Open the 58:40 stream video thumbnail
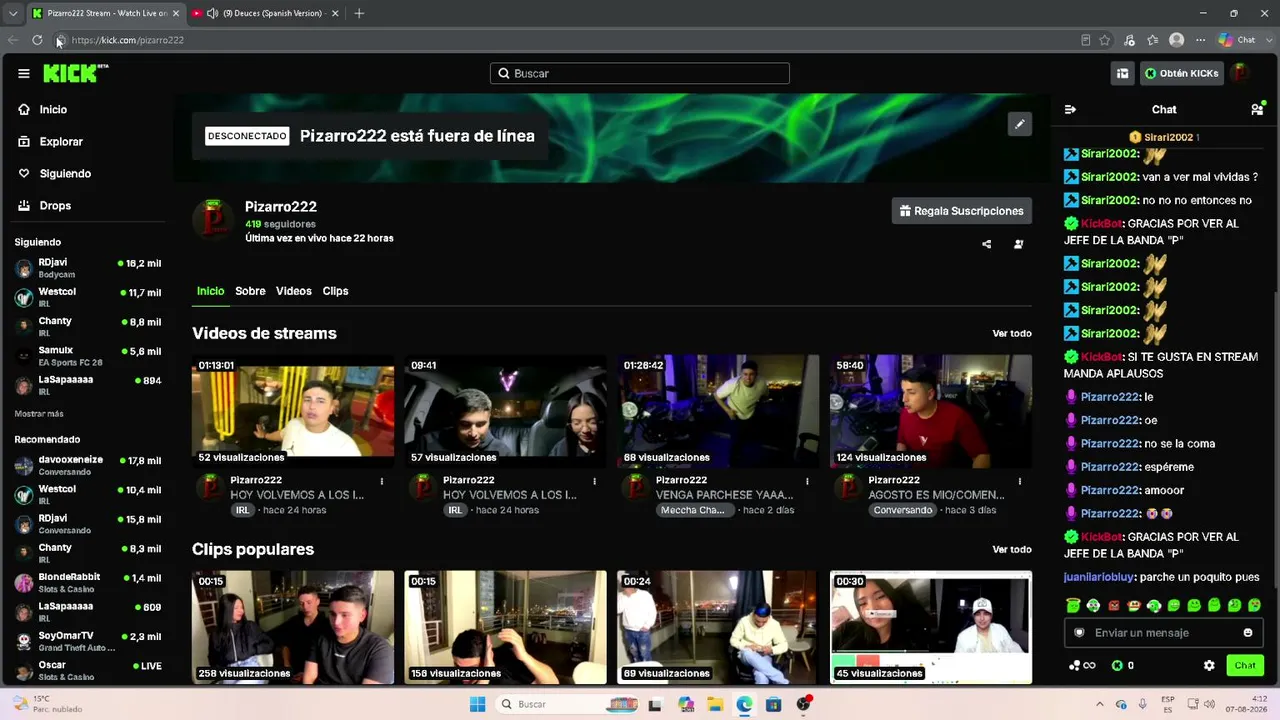Viewport: 1280px width, 720px height. pos(931,411)
